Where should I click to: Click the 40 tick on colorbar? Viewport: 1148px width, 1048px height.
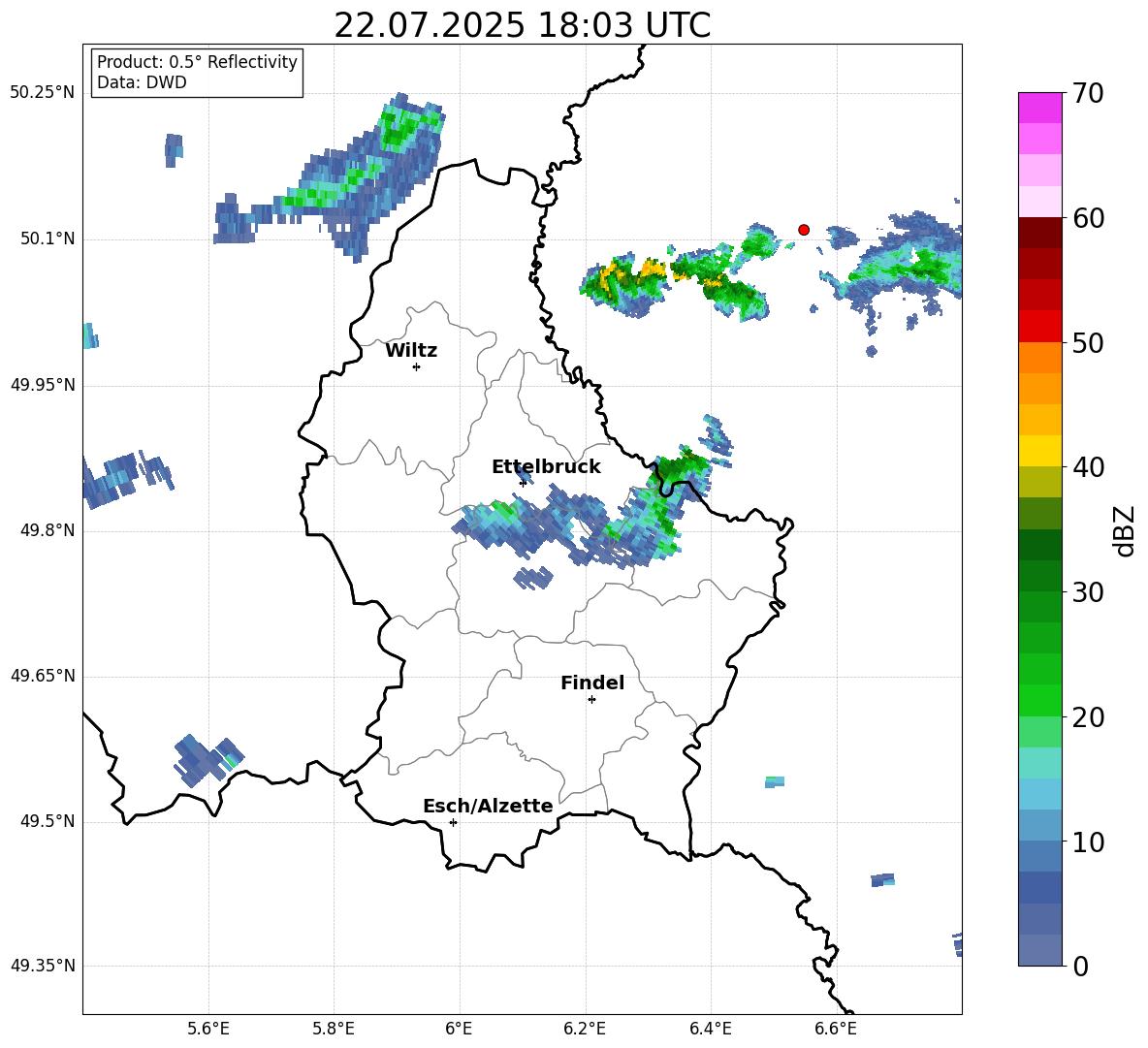tap(1088, 467)
